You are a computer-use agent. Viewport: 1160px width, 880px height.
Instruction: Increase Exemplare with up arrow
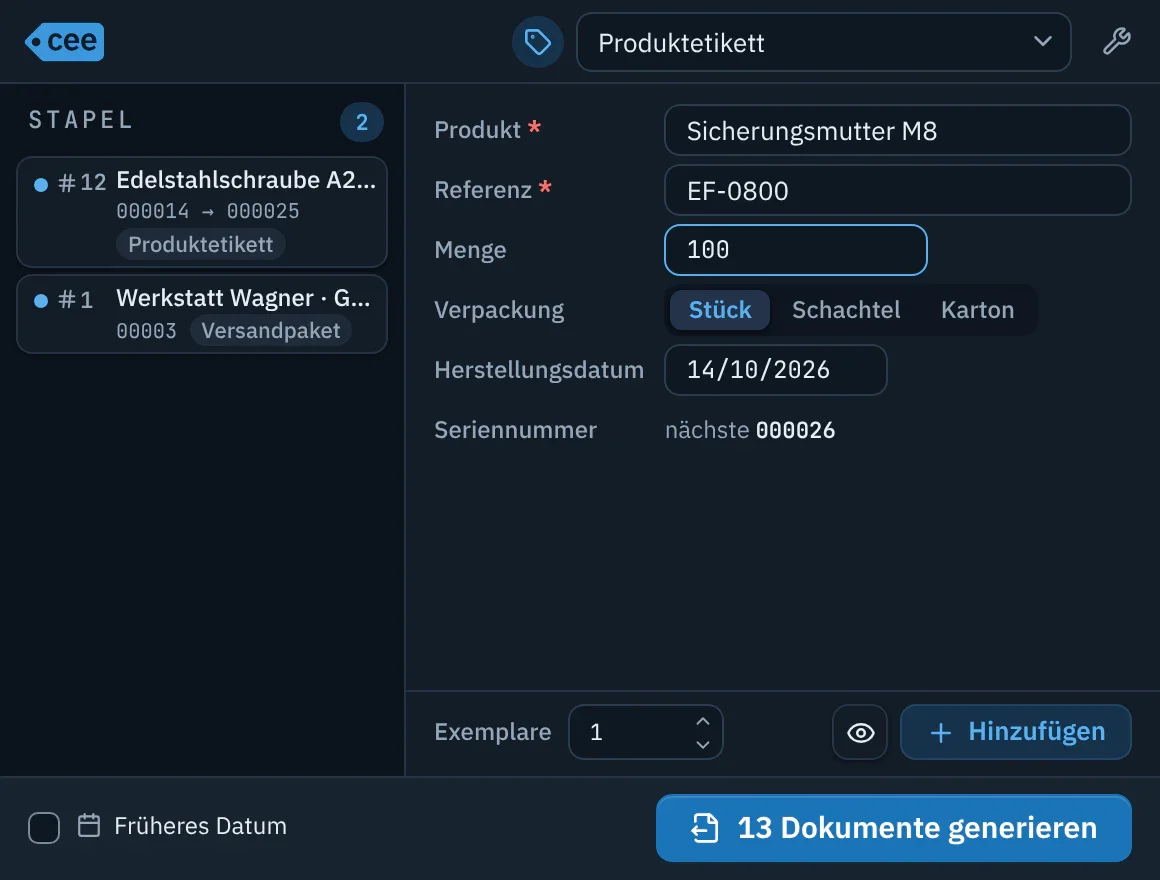(x=703, y=721)
